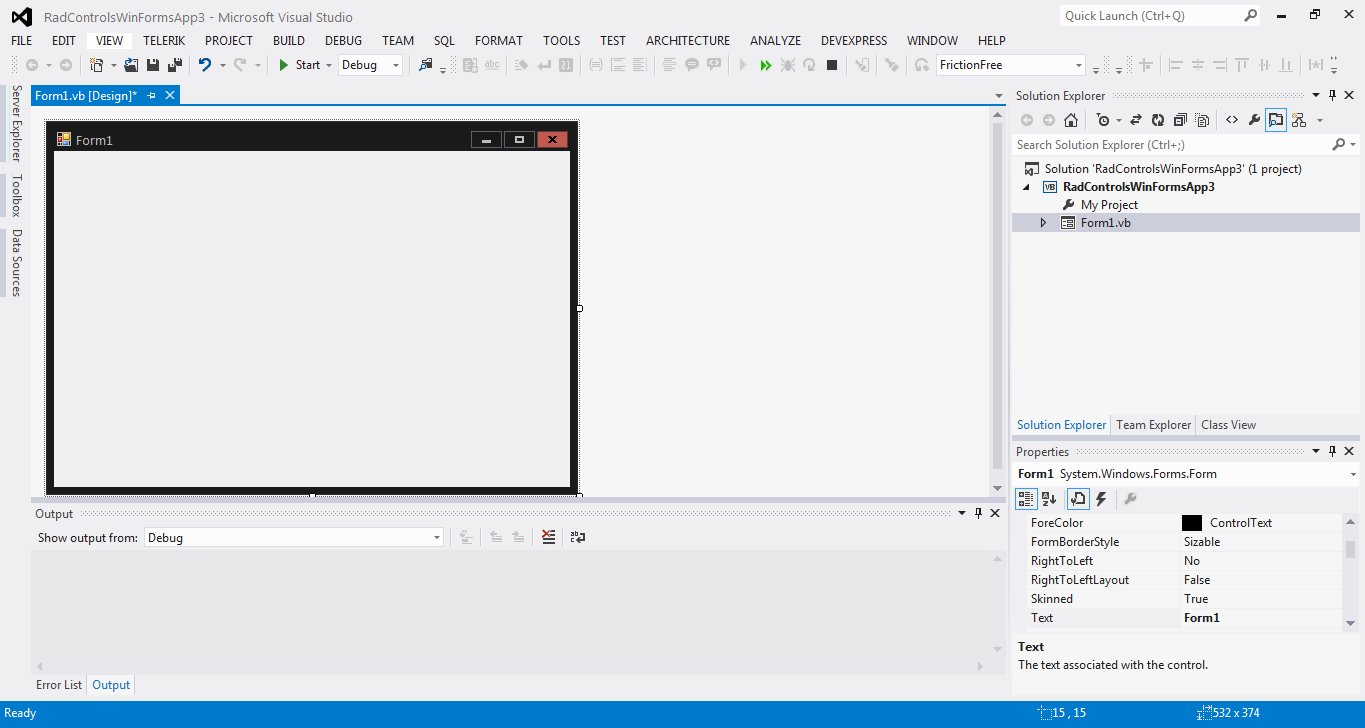Open the TELERIK menu
Image resolution: width=1365 pixels, height=728 pixels.
[x=164, y=41]
